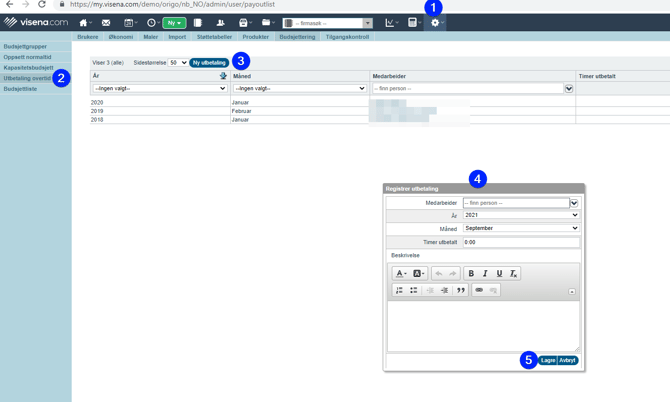Image resolution: width=670 pixels, height=402 pixels.
Task: Switch to the Støttetabeller tab
Action: 214,37
